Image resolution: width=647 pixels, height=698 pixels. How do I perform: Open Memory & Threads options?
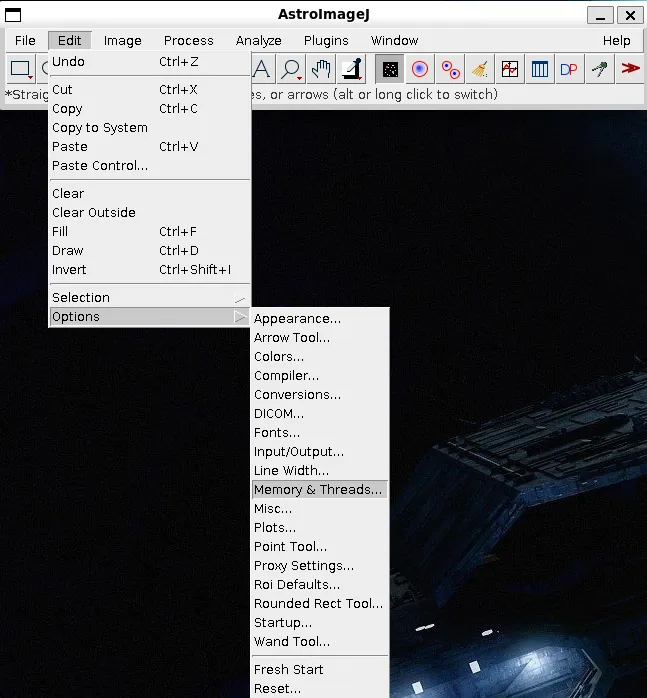point(317,490)
